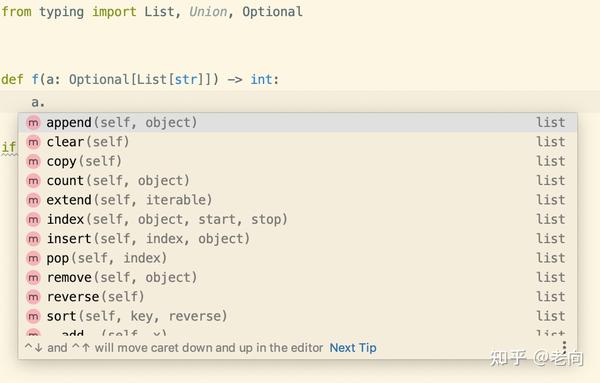Click the method icon beside count
This screenshot has width=600, height=383.
[33, 181]
